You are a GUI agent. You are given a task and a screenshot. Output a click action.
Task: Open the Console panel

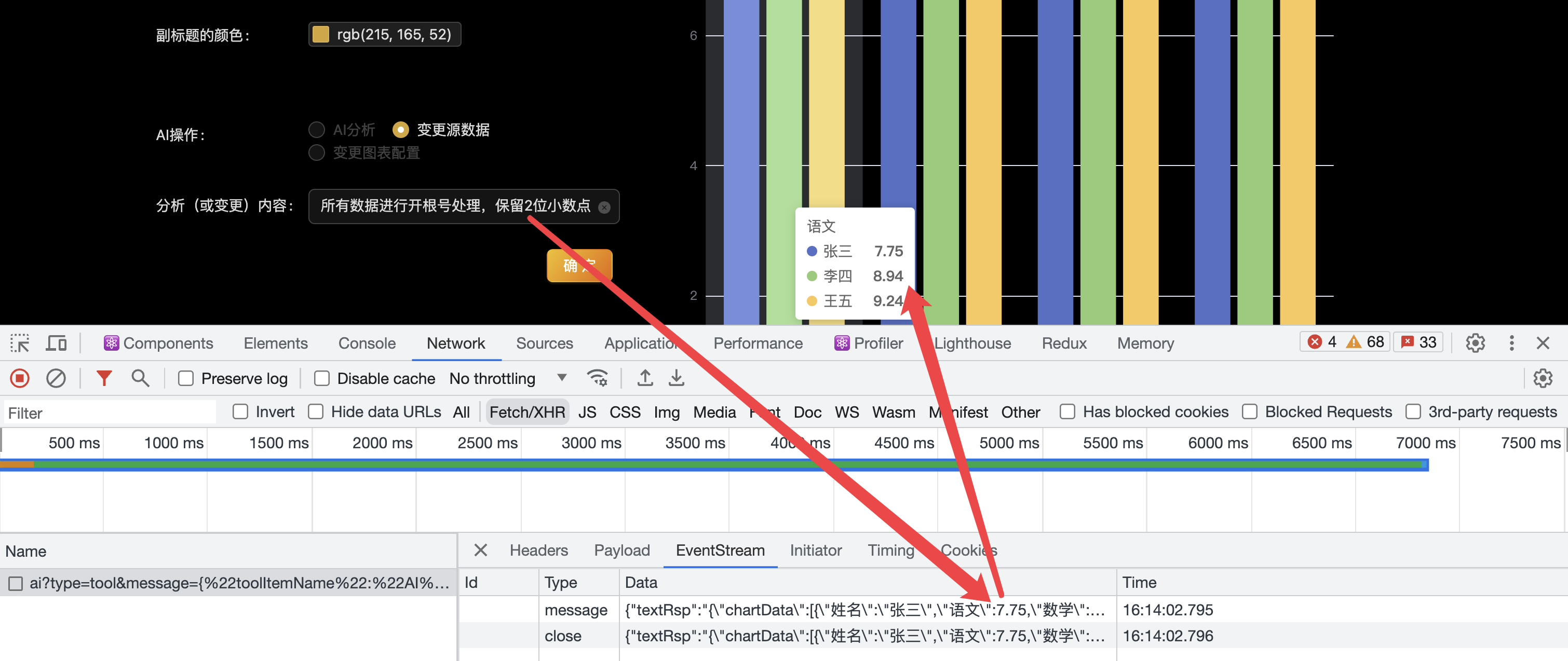tap(367, 342)
